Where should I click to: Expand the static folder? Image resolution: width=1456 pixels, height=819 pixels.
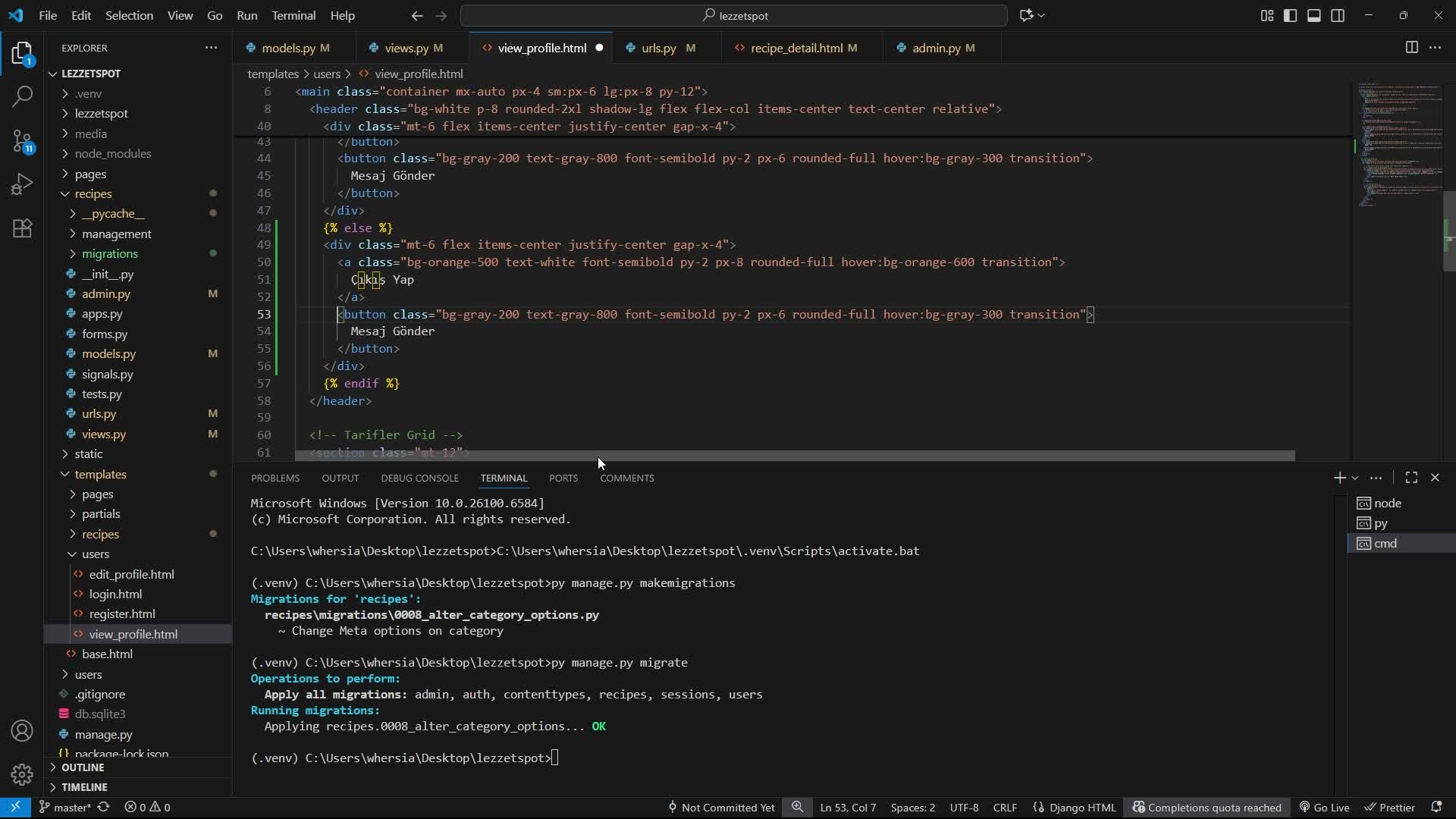click(x=89, y=453)
